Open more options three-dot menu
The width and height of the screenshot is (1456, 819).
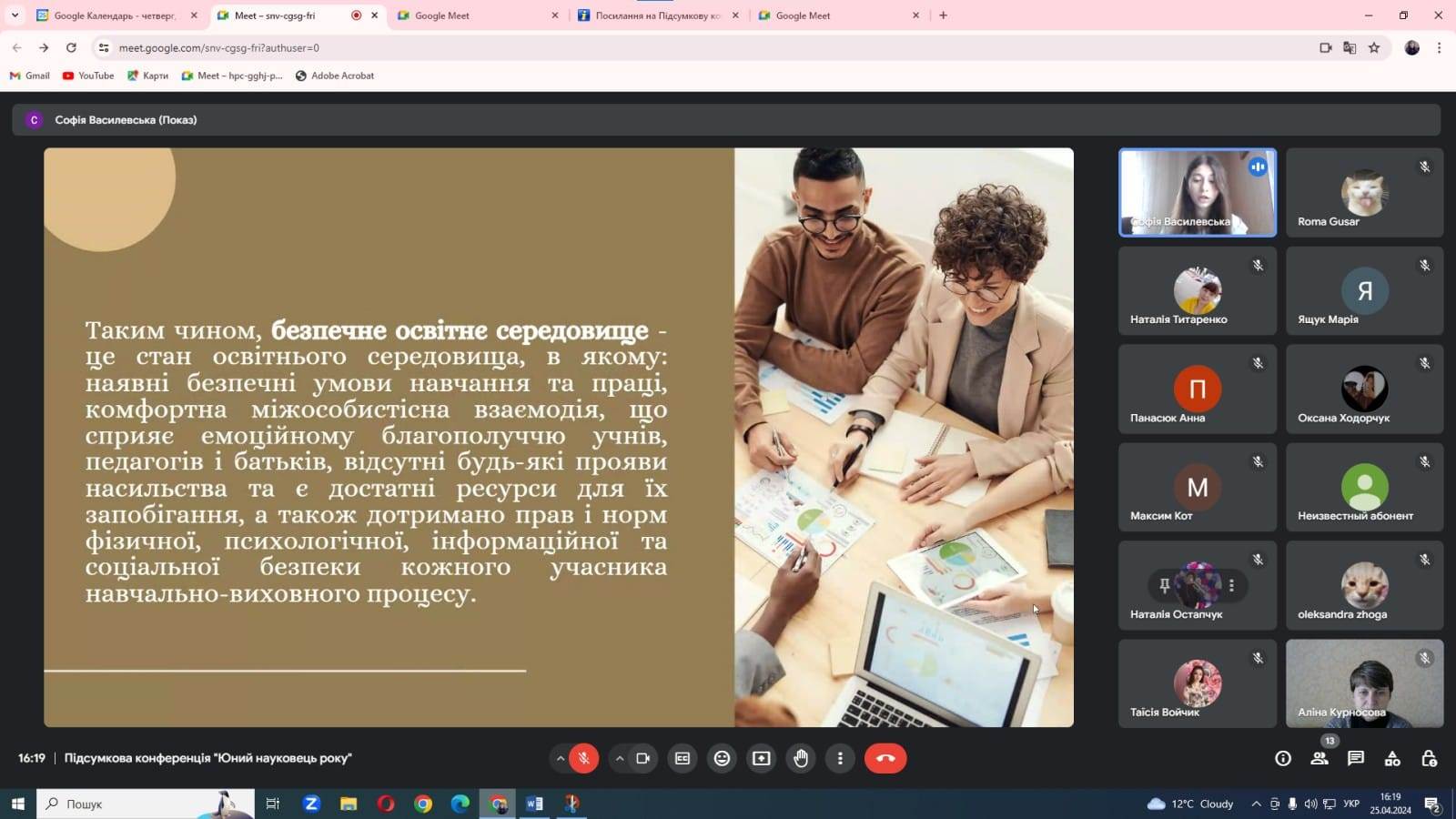click(x=840, y=758)
